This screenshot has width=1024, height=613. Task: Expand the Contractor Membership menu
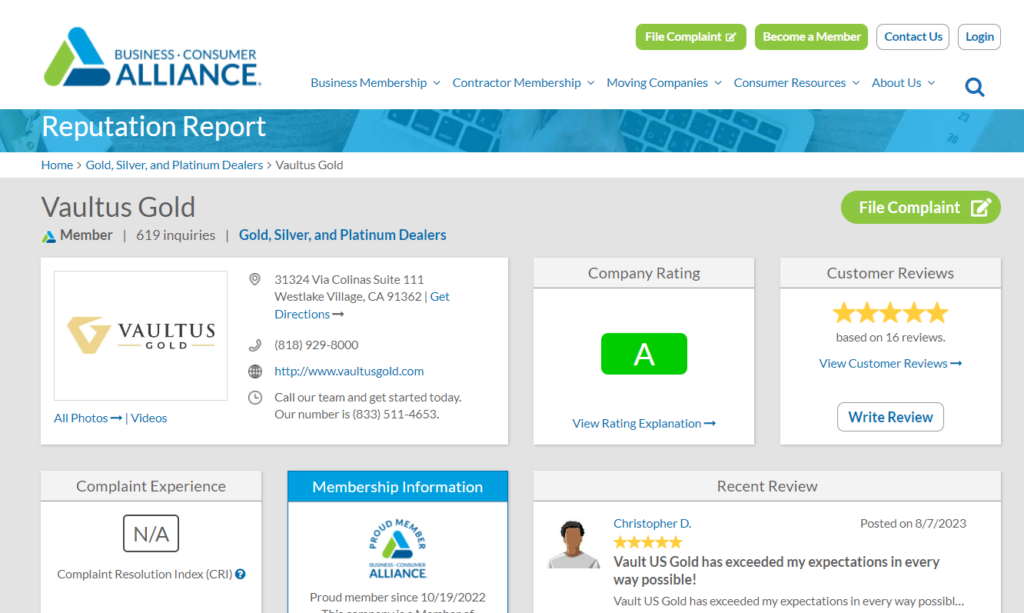point(523,83)
